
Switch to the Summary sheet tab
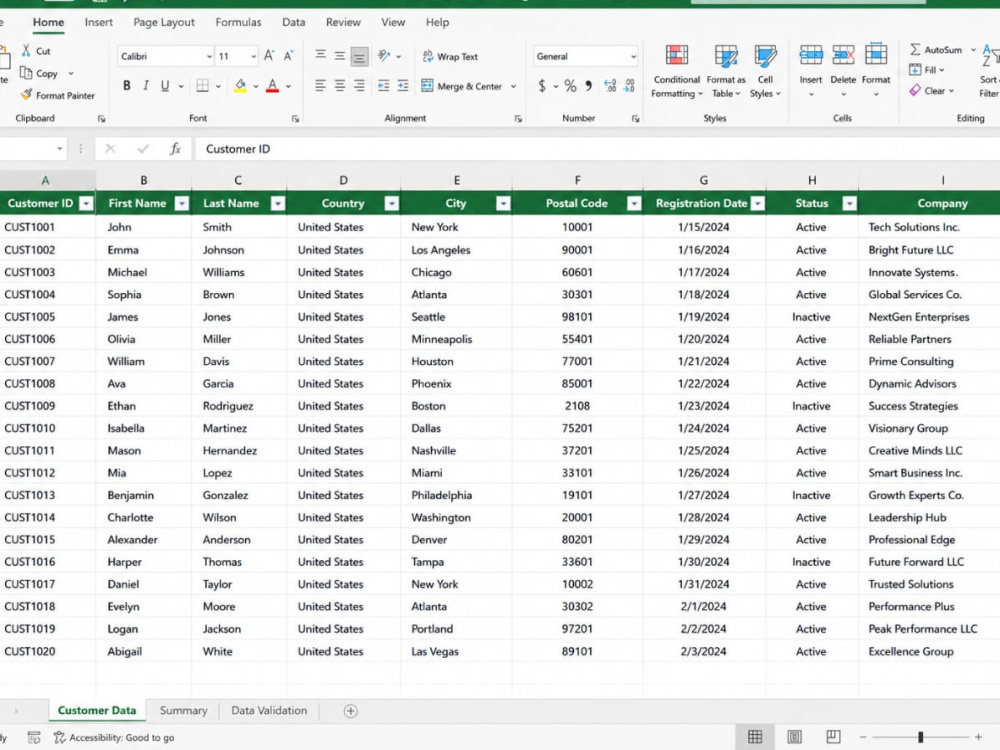pyautogui.click(x=183, y=710)
